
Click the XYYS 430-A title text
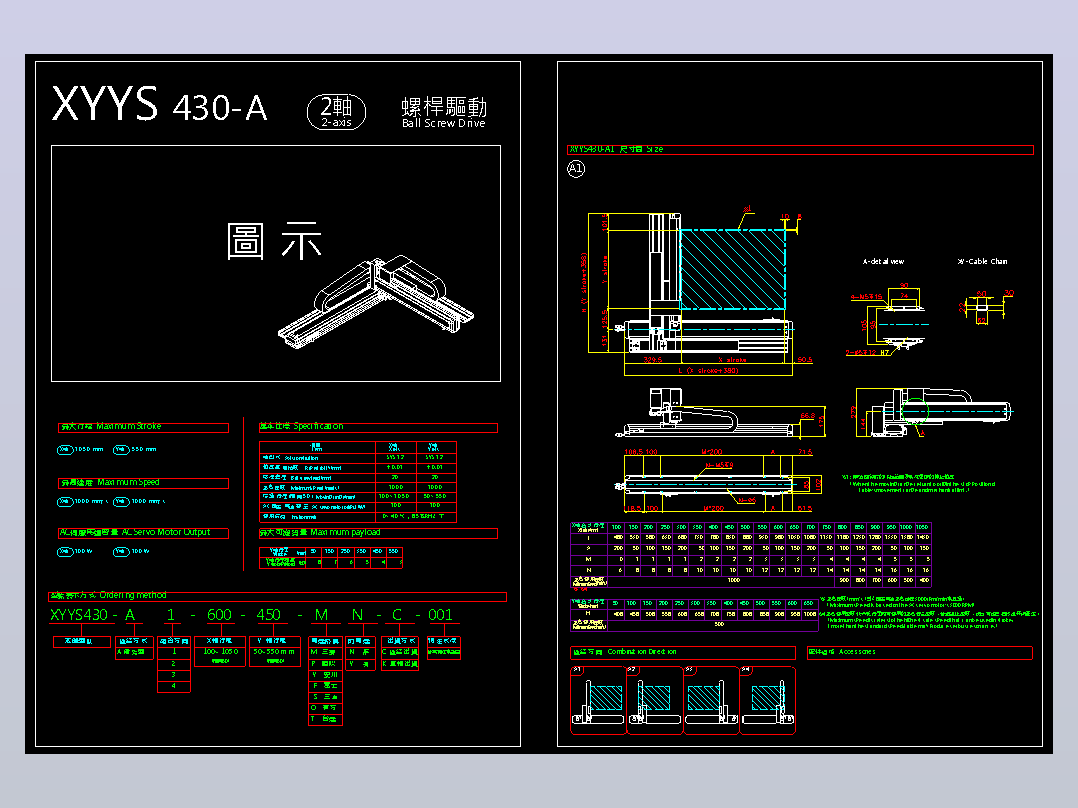(x=160, y=105)
